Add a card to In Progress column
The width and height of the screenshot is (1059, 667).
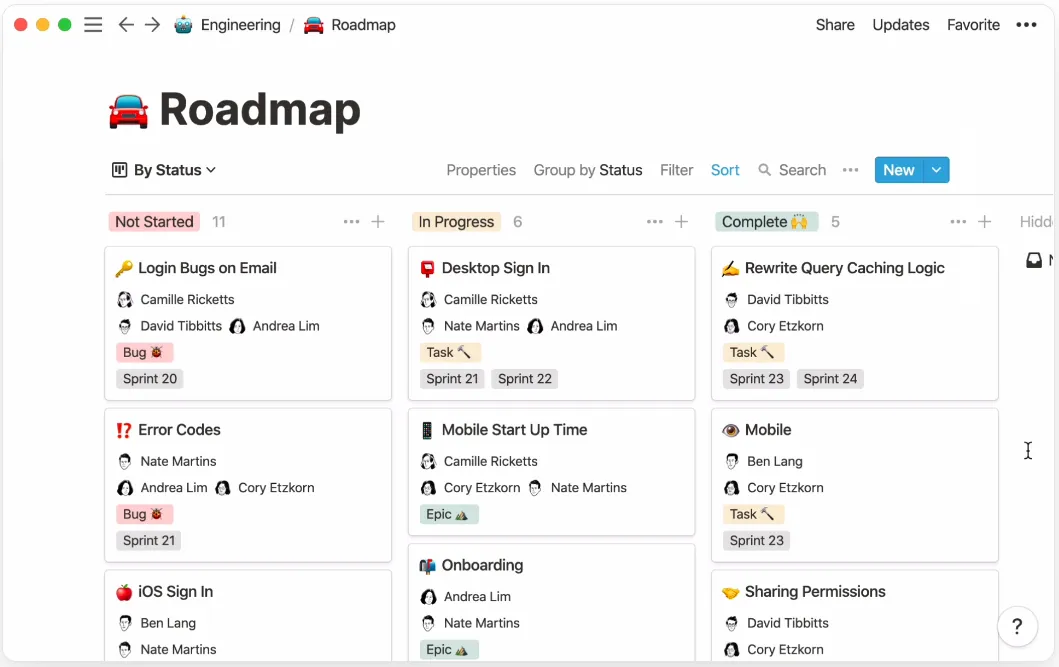point(681,221)
